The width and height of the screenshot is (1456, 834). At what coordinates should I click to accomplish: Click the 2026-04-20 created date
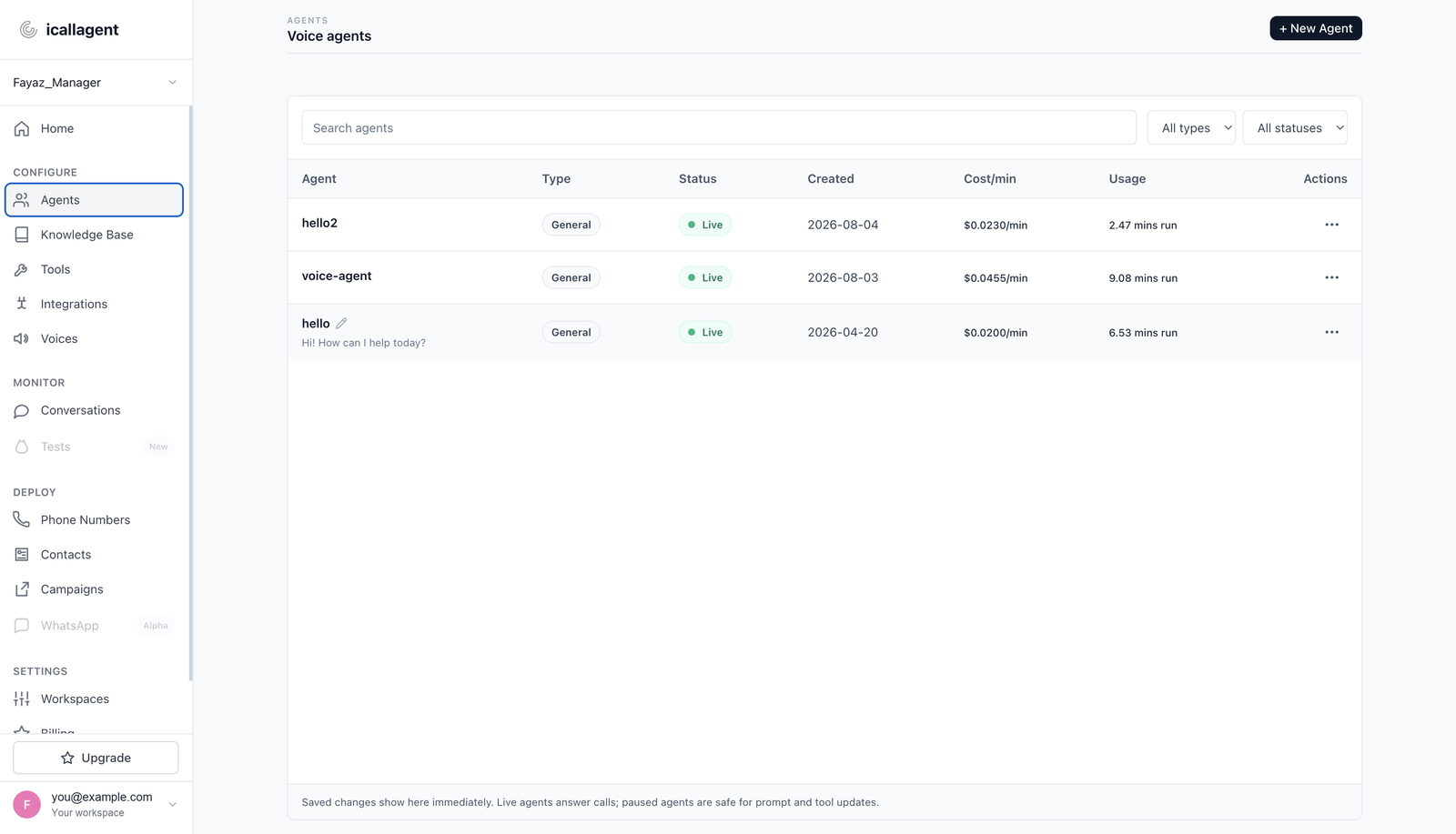(x=843, y=333)
